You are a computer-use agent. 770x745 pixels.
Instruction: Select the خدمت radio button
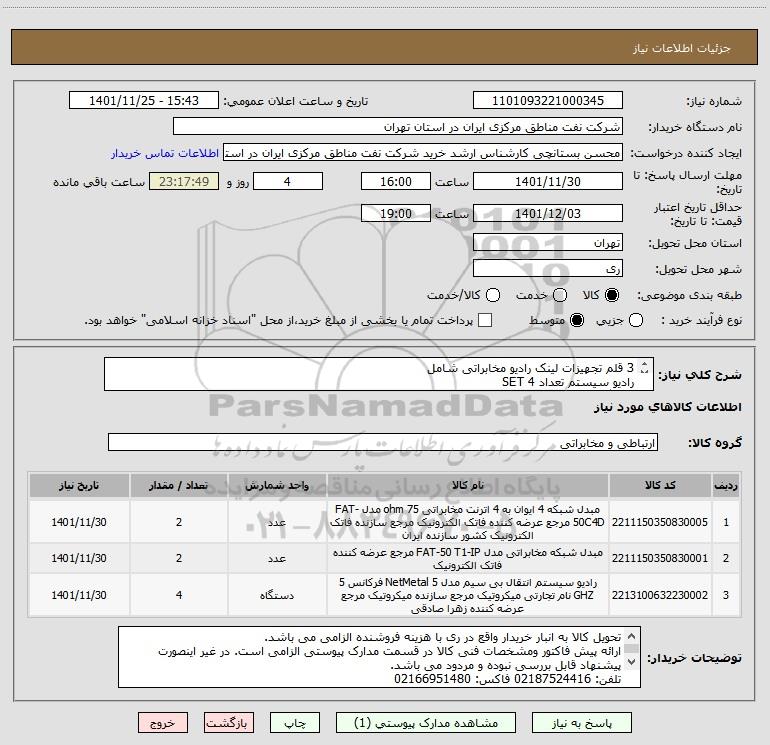[560, 295]
